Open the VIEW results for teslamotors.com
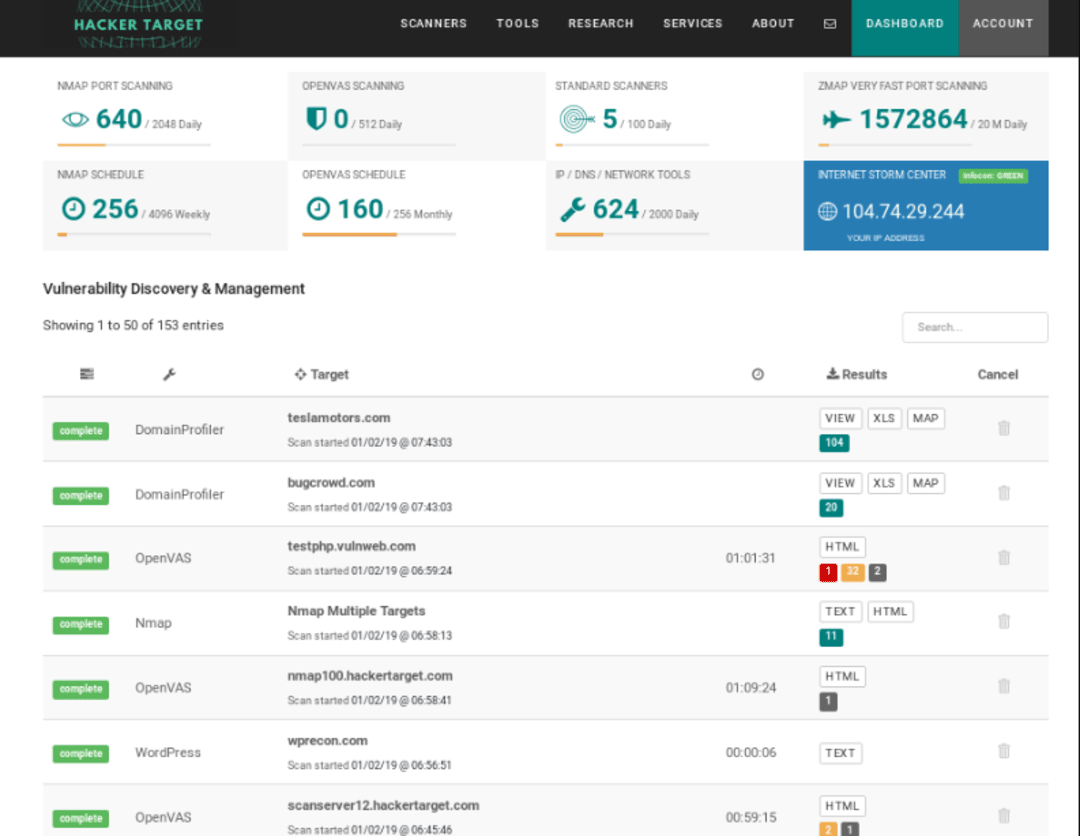Viewport: 1080px width, 836px height. tap(840, 418)
